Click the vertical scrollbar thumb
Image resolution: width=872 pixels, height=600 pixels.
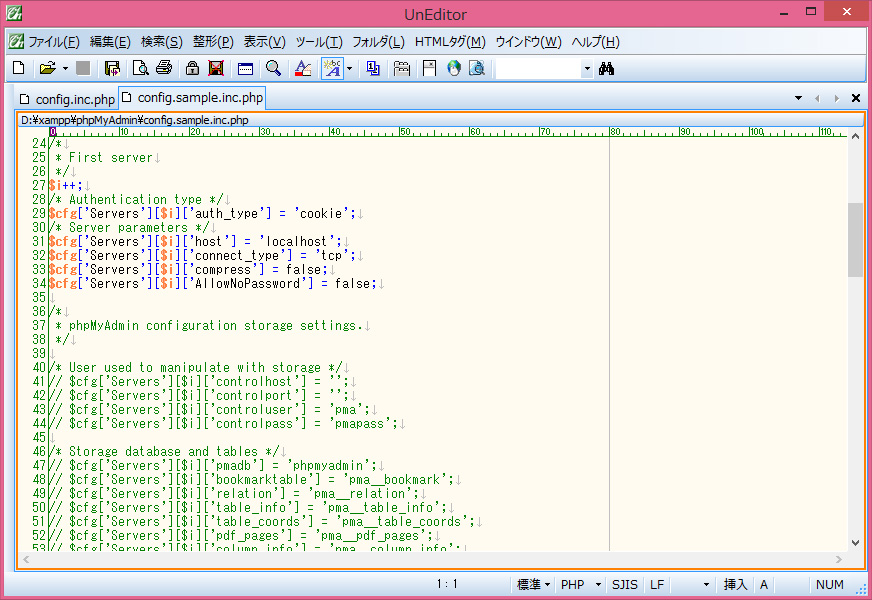point(855,240)
